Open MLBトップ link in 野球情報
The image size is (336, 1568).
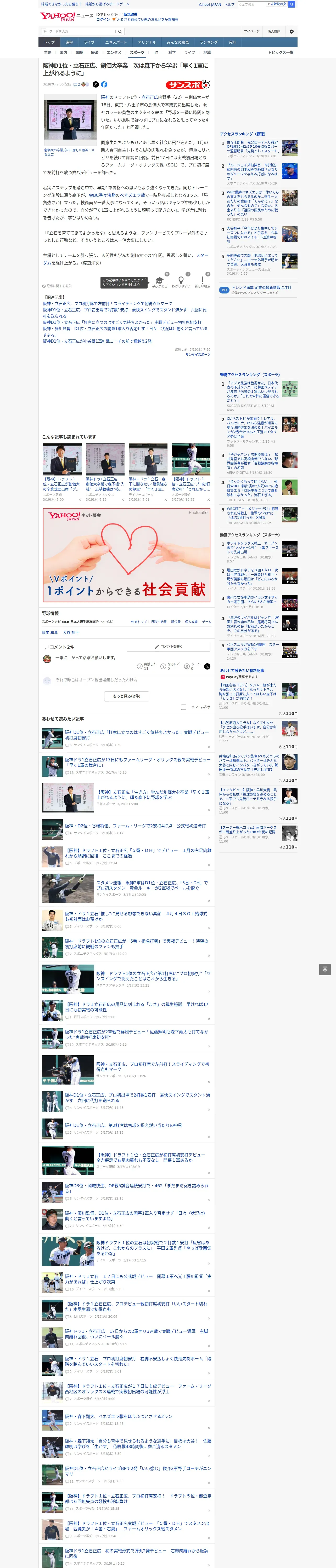point(138,622)
